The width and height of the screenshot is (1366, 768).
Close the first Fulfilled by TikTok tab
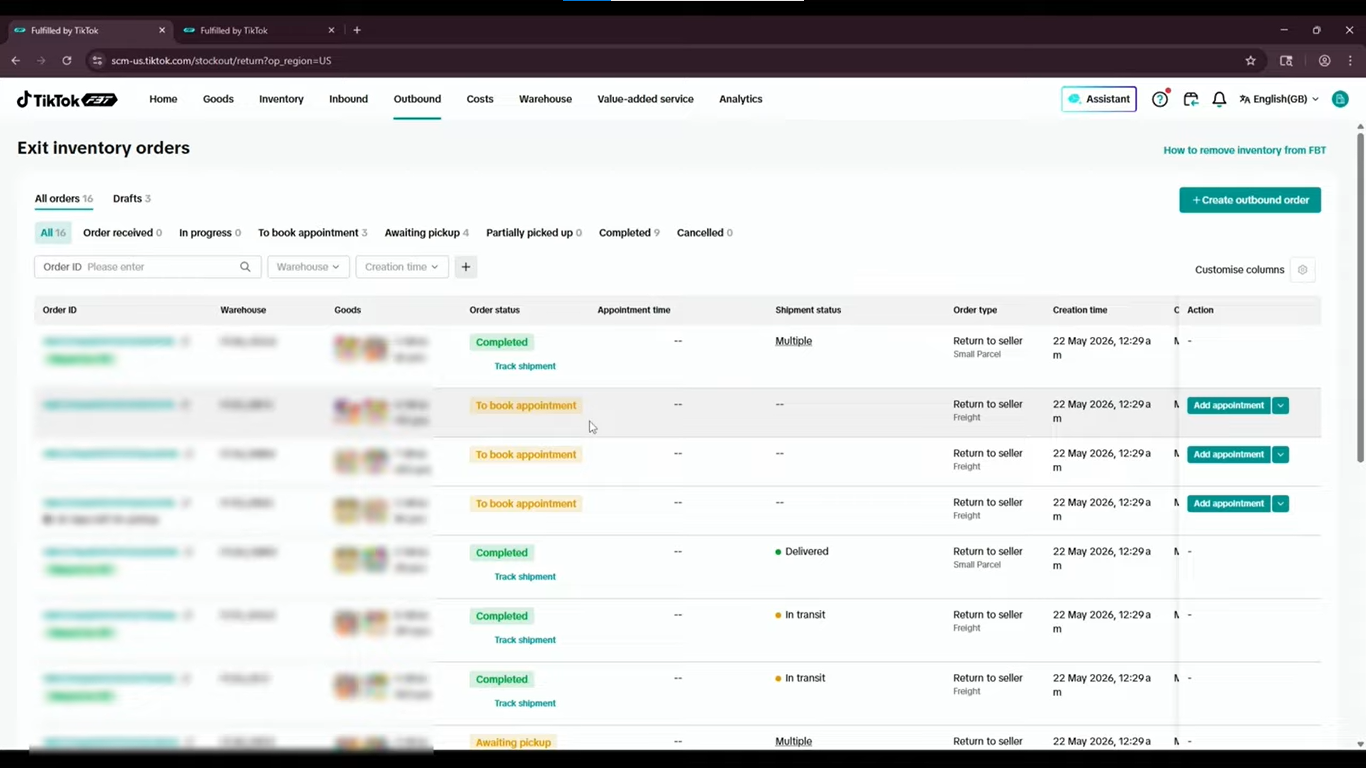[x=162, y=30]
